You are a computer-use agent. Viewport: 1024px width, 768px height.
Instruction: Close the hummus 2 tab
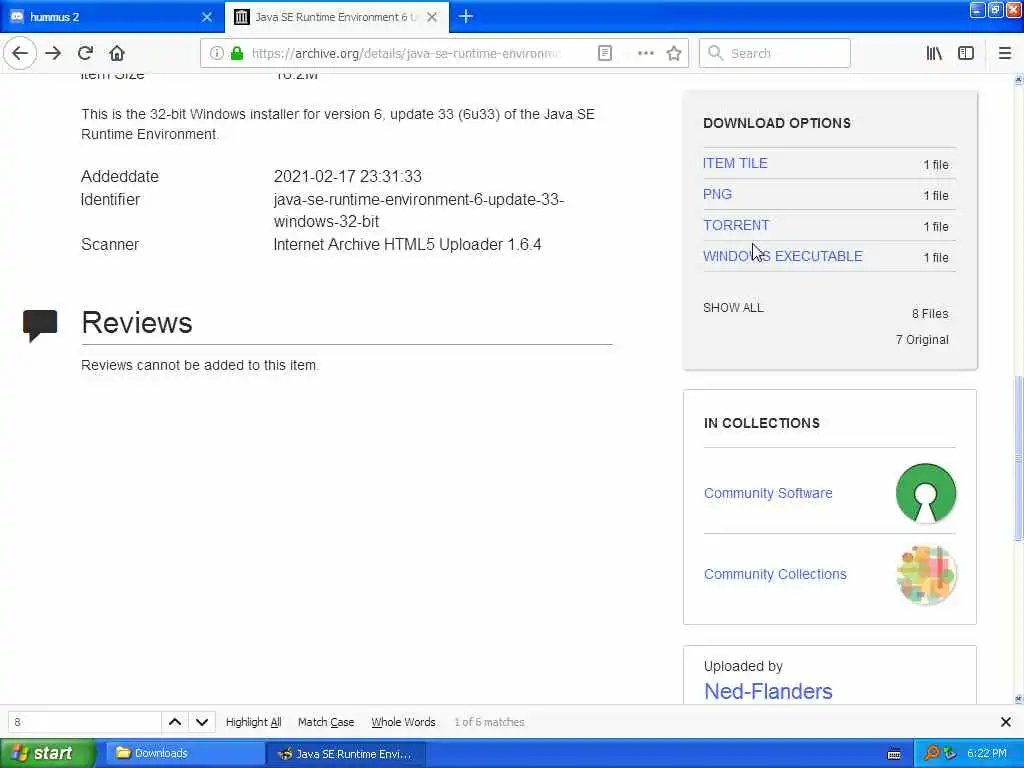[x=206, y=17]
